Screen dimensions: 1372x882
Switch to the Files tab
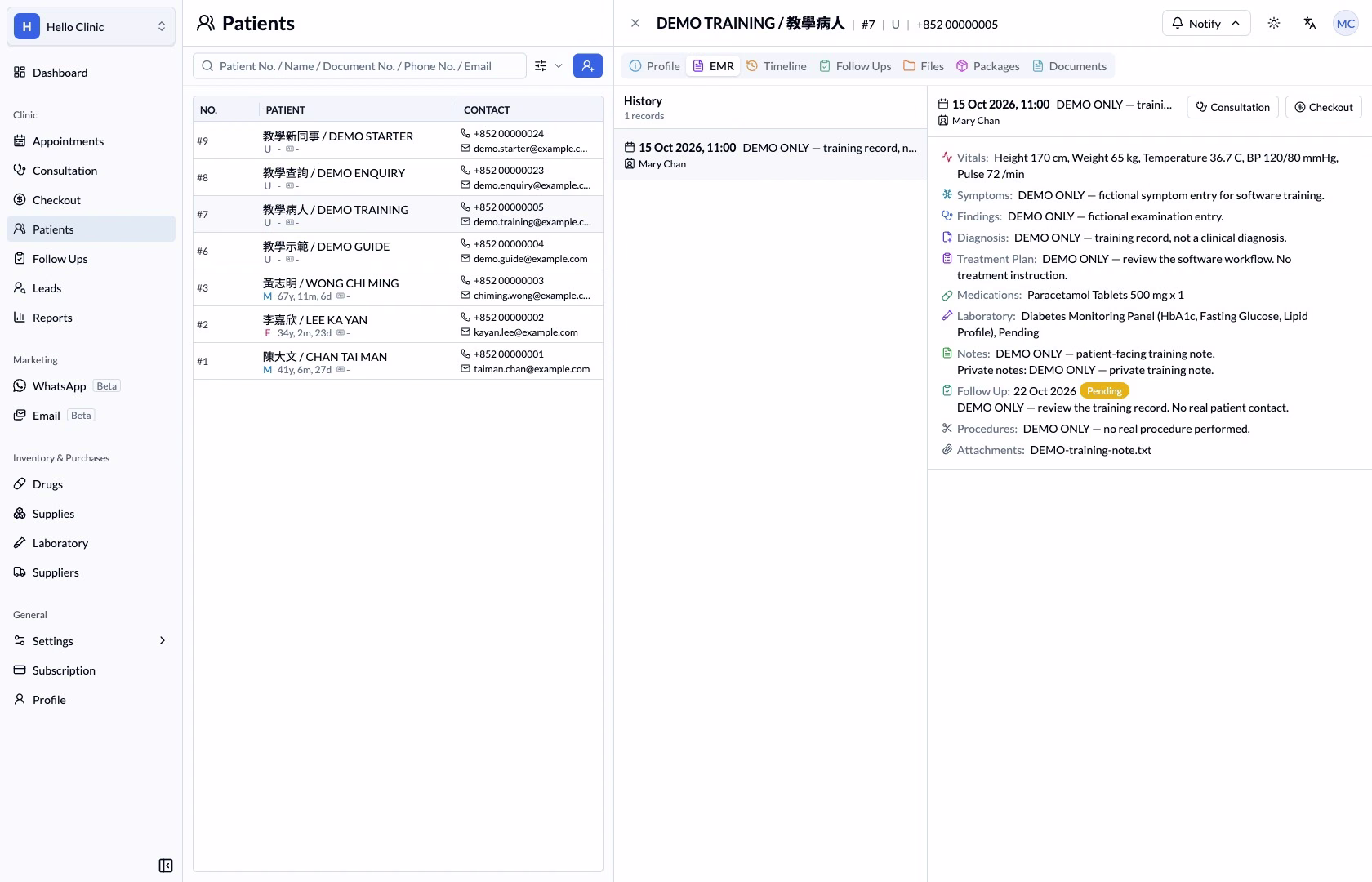[924, 66]
